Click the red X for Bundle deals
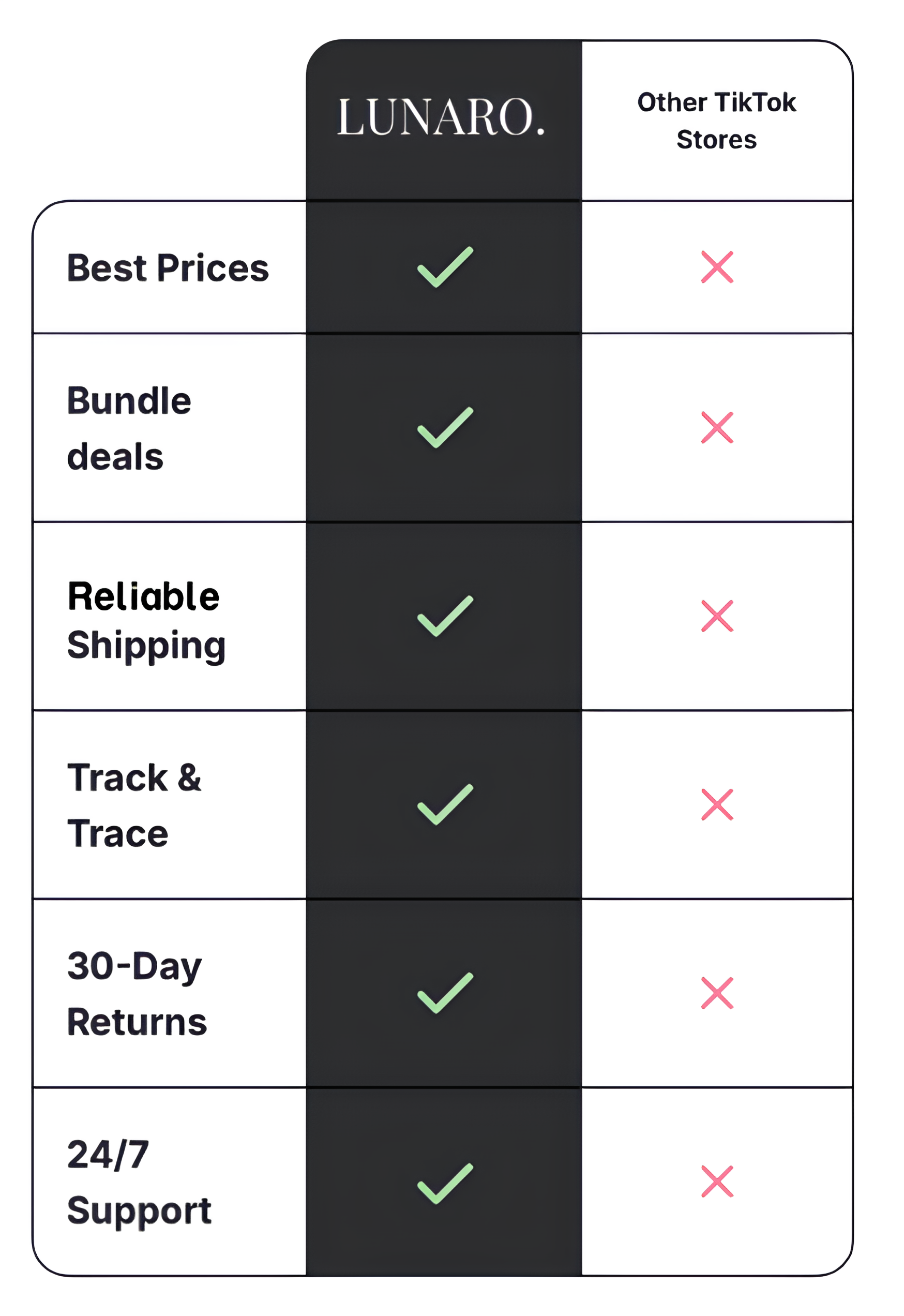Screen dimensions: 904x1316 717,428
